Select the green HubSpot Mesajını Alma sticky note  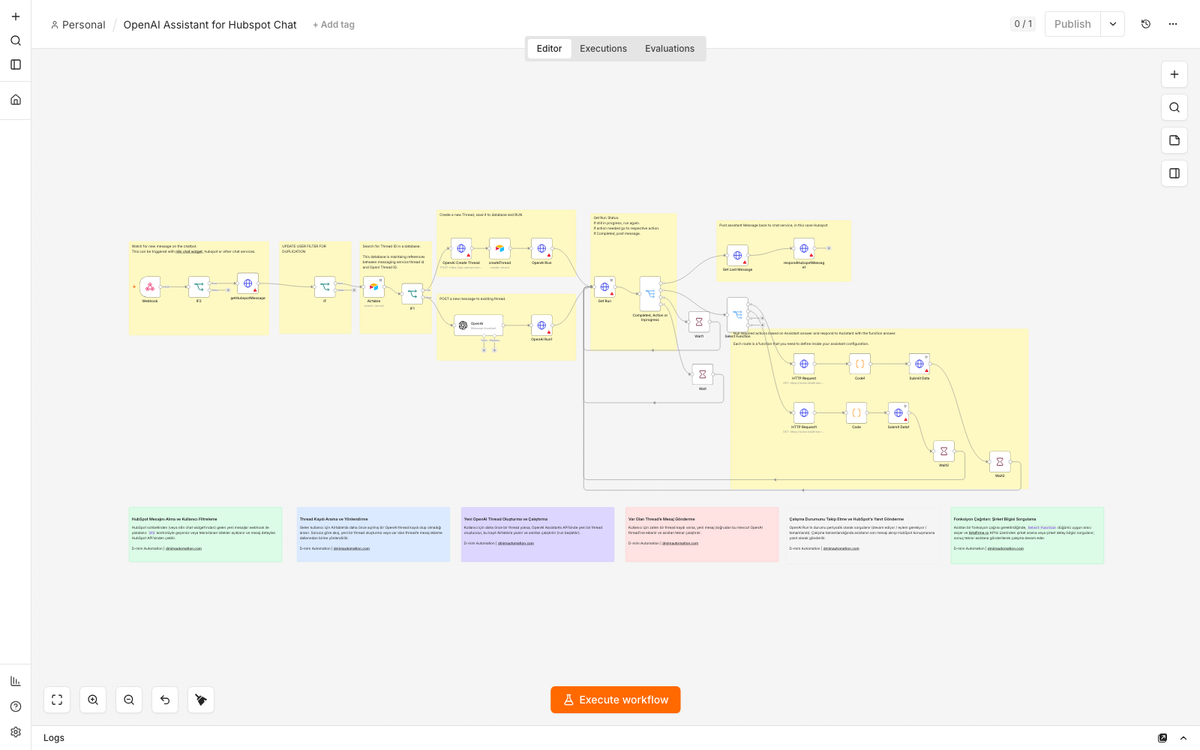[205, 534]
